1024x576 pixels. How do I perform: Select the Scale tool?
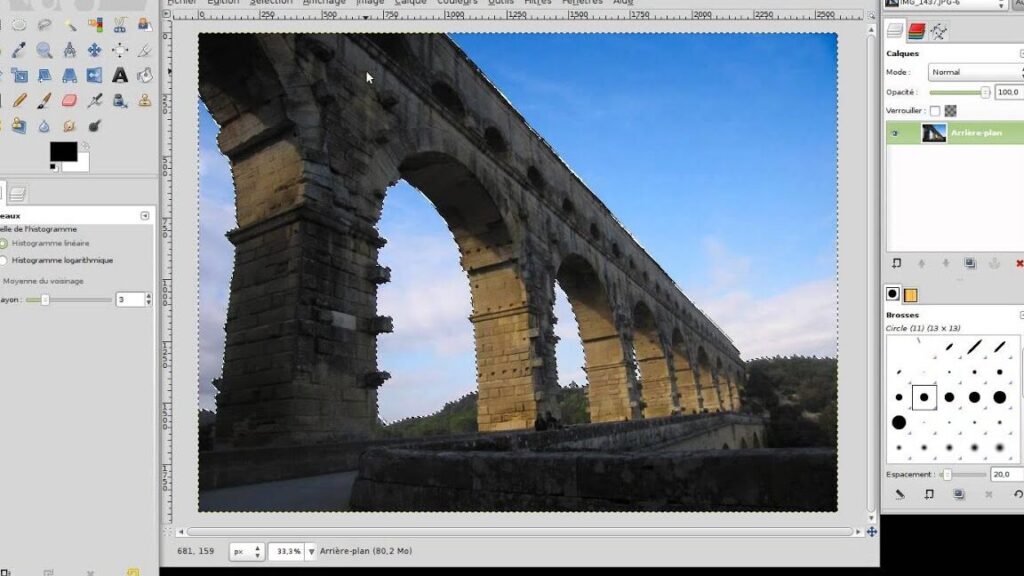coord(19,75)
